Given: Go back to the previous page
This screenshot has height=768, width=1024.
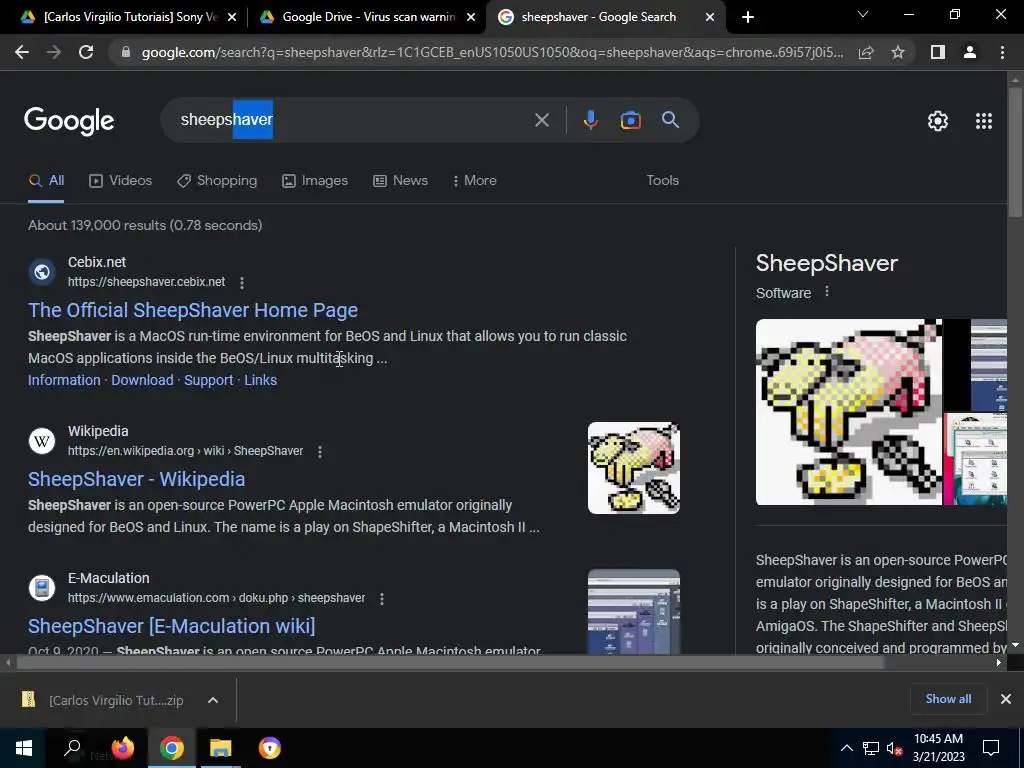Looking at the screenshot, I should pyautogui.click(x=22, y=52).
